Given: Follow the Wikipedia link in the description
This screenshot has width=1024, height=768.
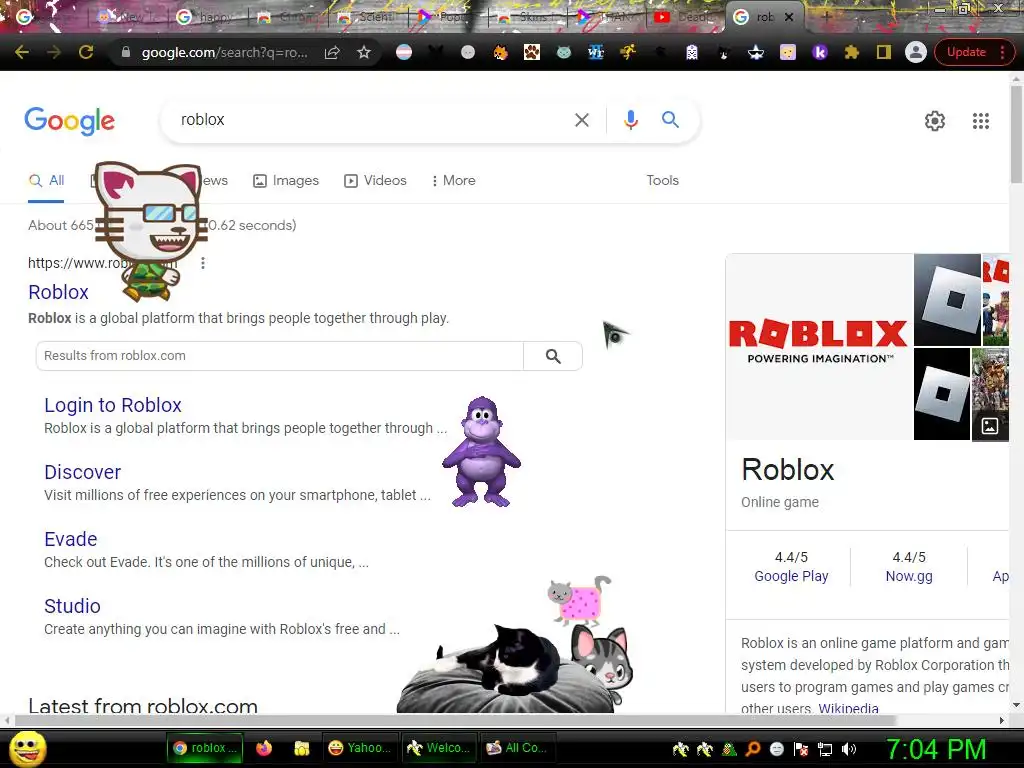Looking at the screenshot, I should pos(848,708).
